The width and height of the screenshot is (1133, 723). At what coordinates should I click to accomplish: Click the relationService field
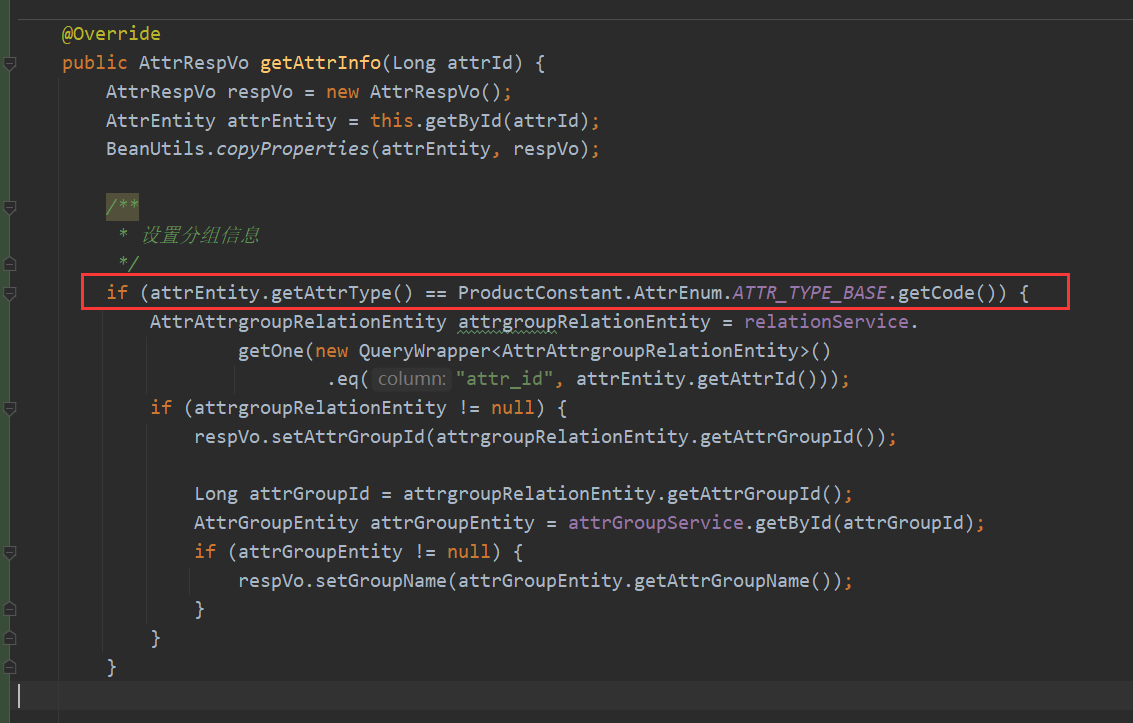pyautogui.click(x=826, y=321)
